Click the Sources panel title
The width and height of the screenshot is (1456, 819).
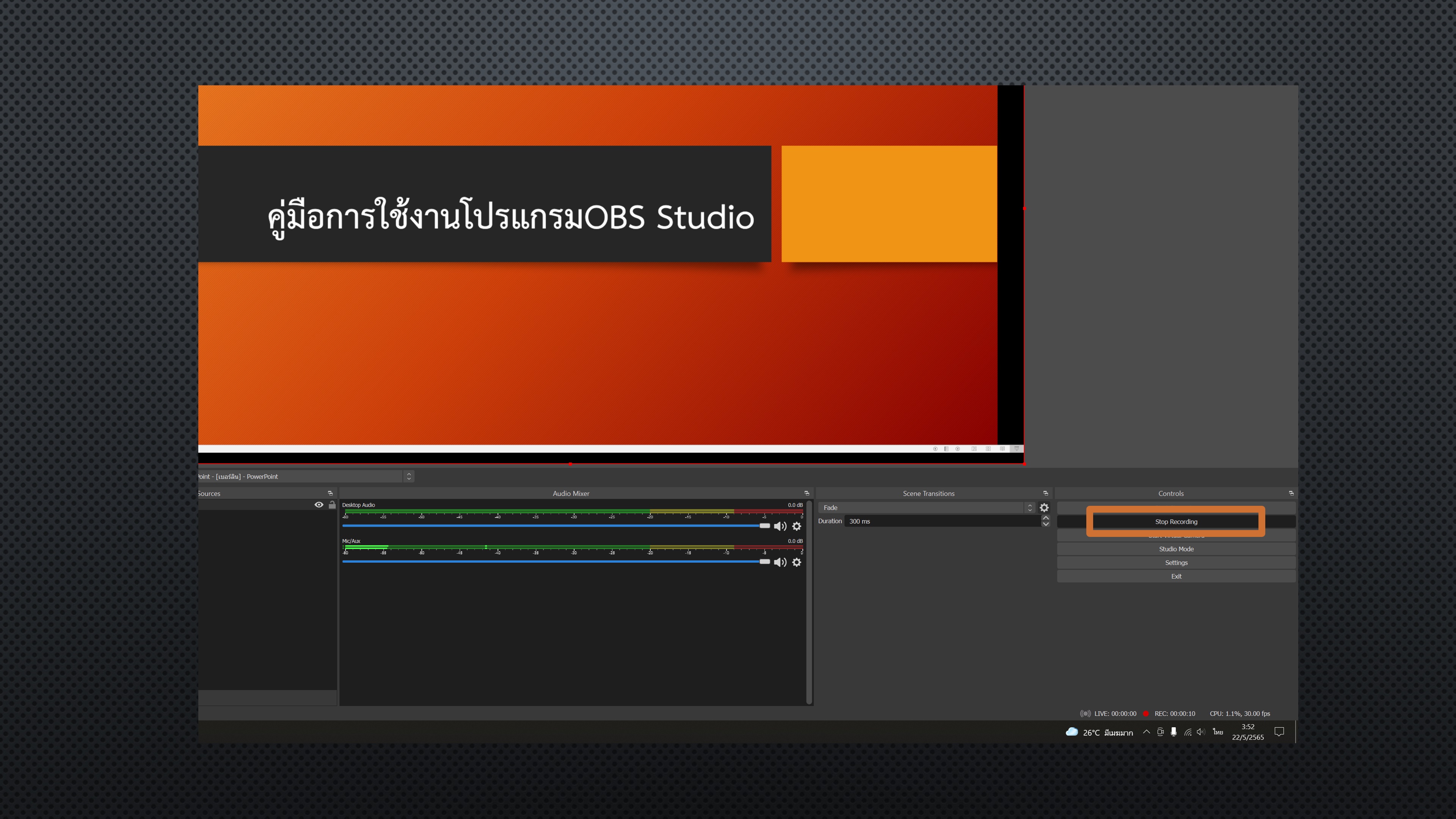[x=209, y=493]
